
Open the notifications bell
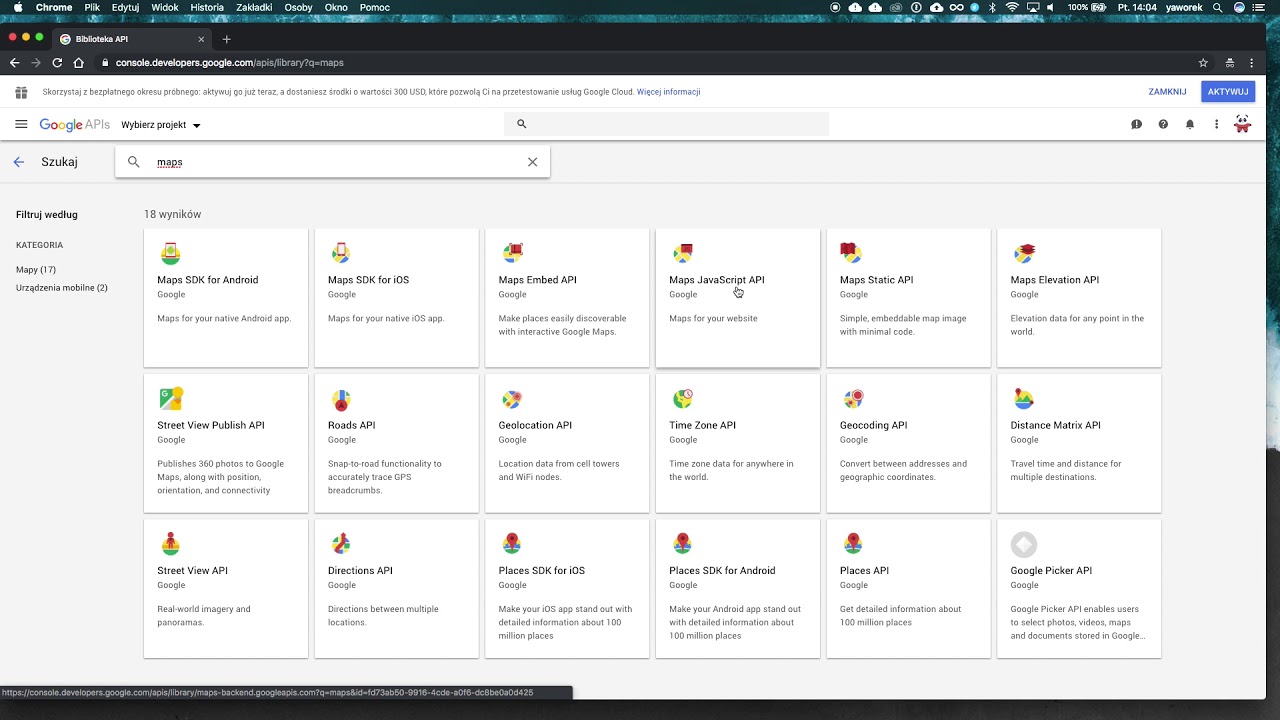(x=1190, y=124)
